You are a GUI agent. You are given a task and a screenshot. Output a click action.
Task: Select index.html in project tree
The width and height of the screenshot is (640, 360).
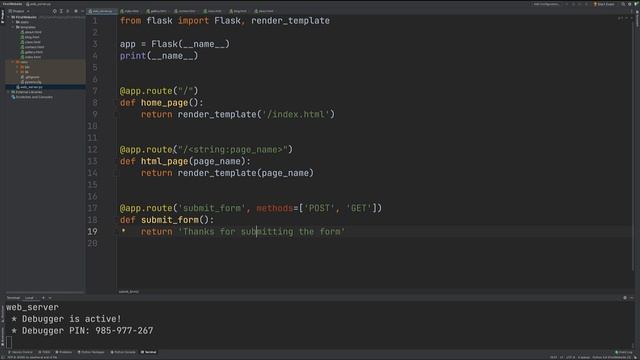click(31, 57)
